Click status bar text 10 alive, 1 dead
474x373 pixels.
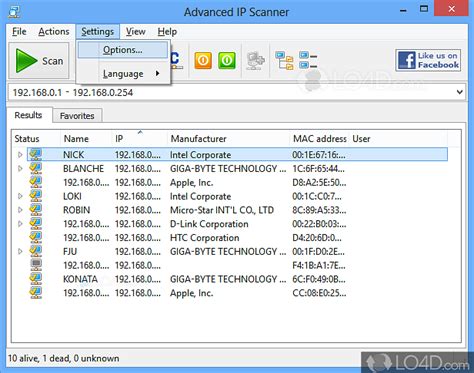click(63, 358)
